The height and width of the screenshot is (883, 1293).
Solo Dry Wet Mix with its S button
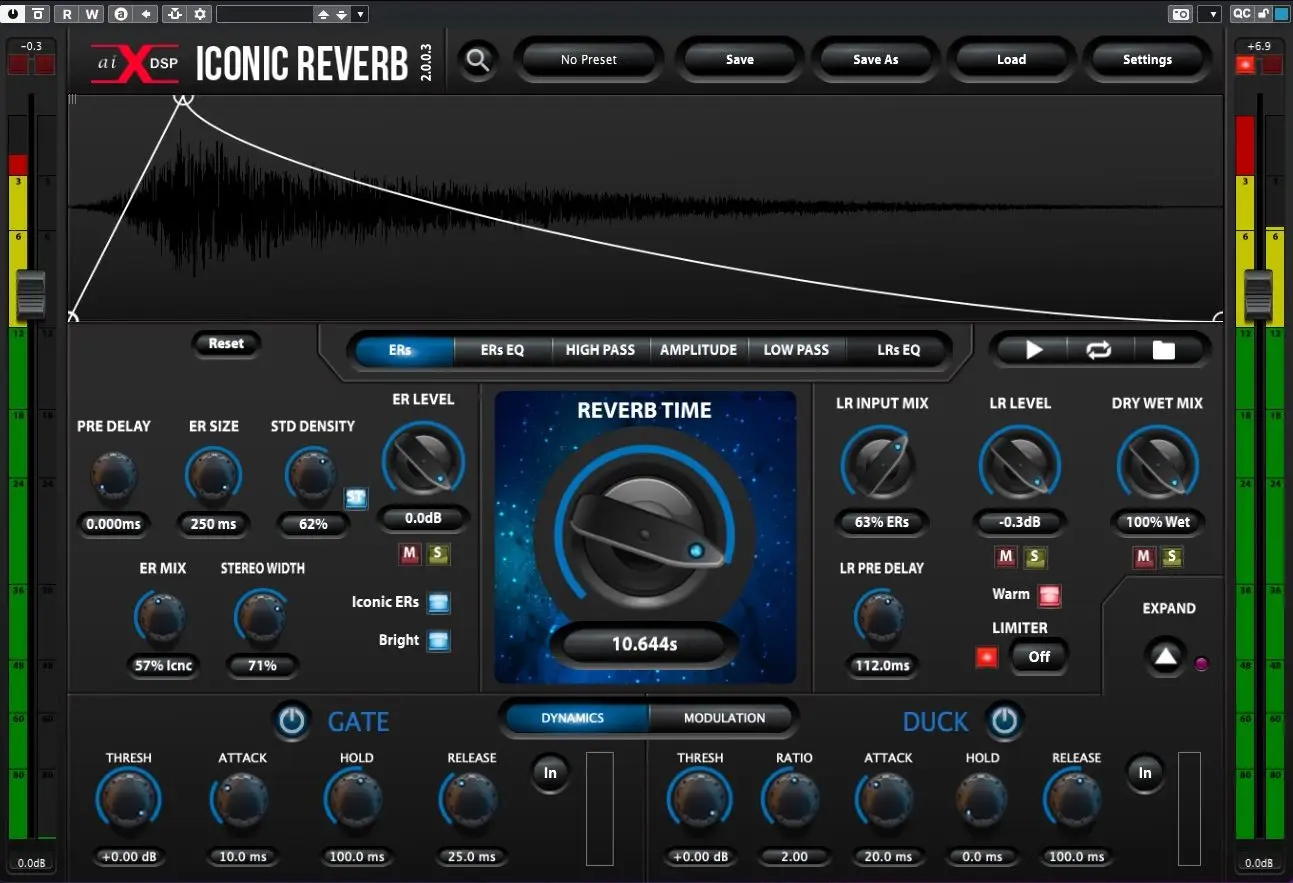click(1172, 557)
